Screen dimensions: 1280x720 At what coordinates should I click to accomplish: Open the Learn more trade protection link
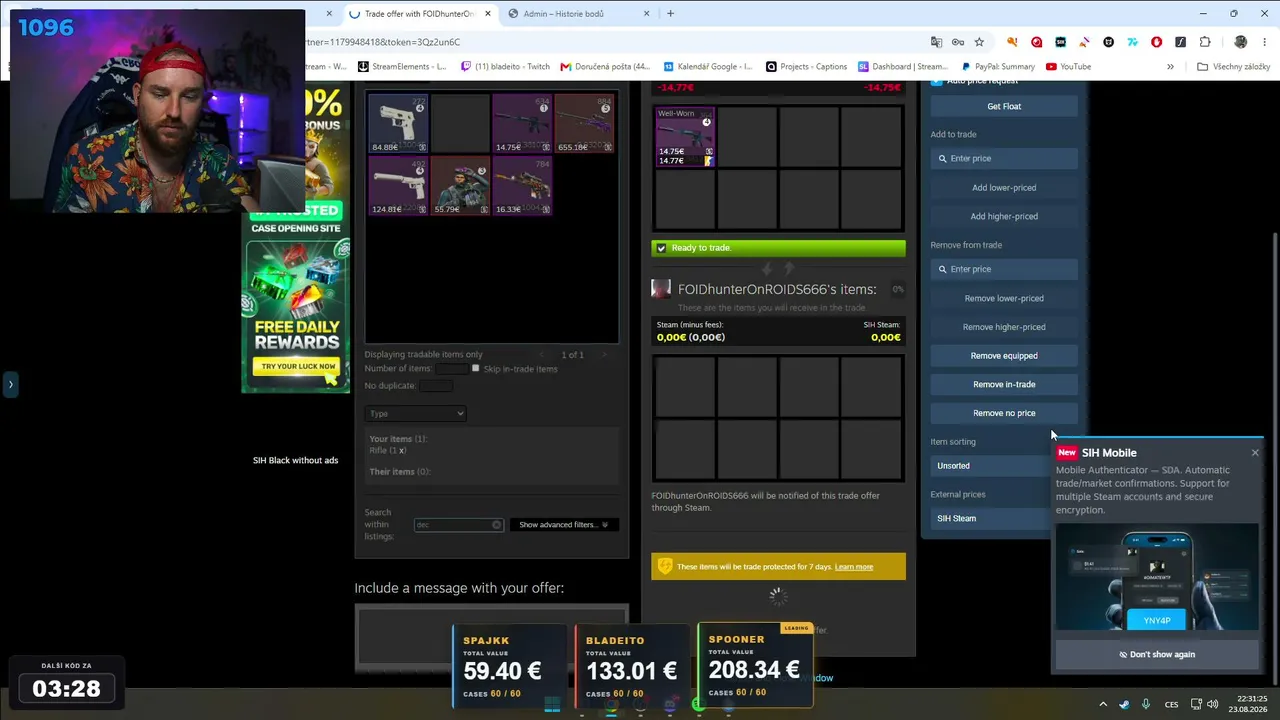tap(854, 567)
